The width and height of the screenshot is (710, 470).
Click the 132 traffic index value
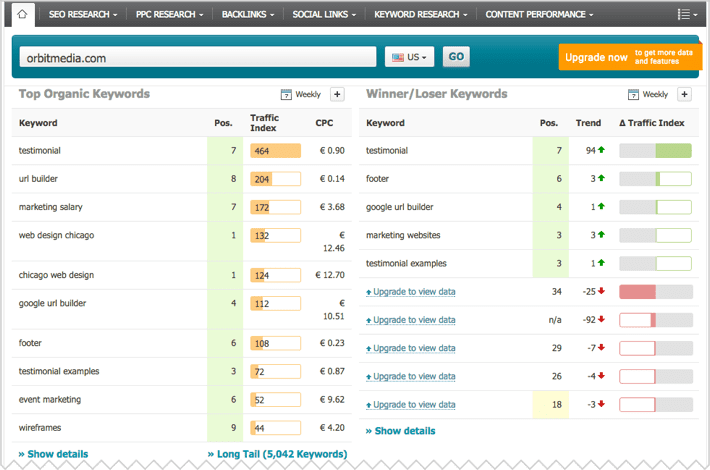point(262,235)
